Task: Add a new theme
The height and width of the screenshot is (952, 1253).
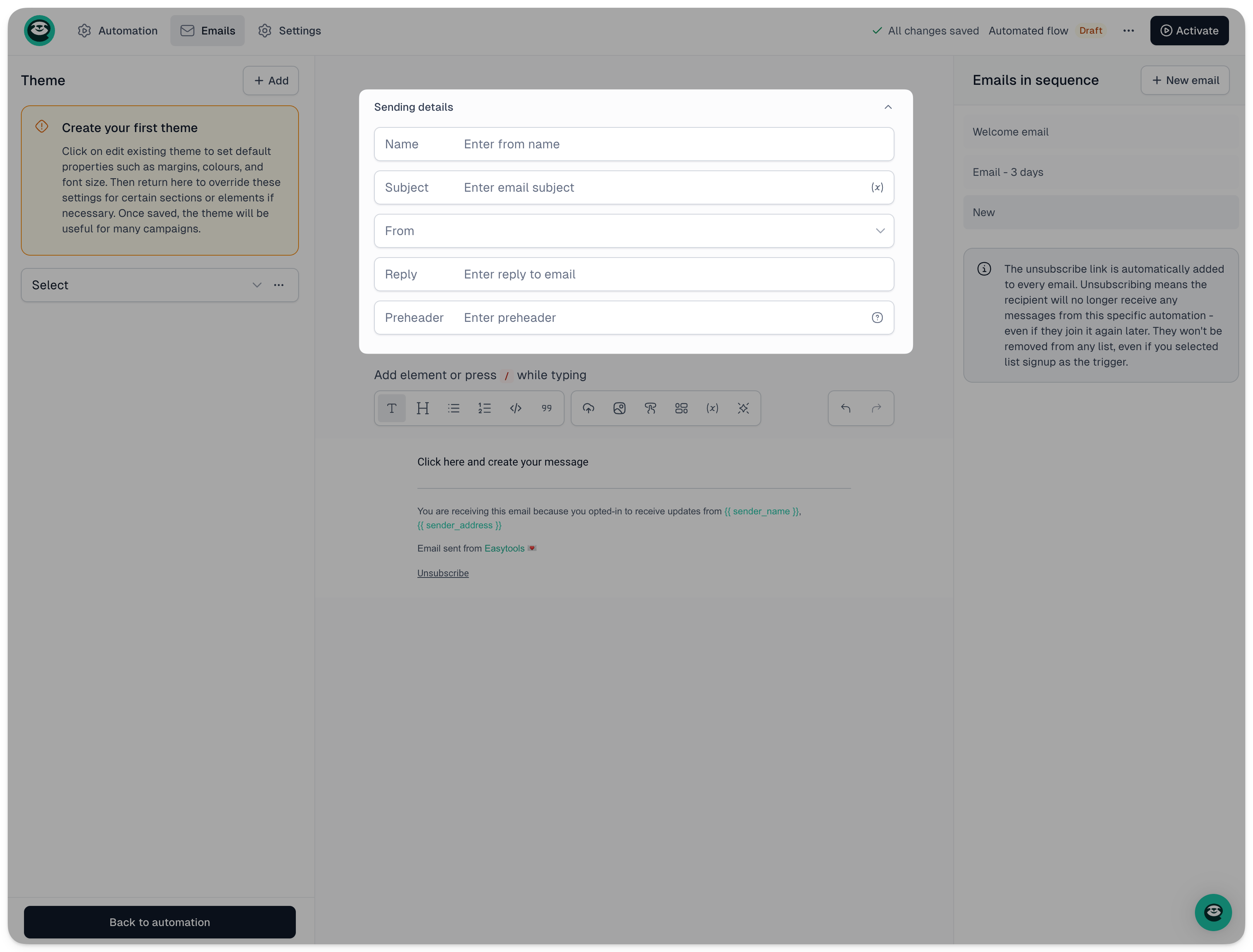Action: [271, 81]
